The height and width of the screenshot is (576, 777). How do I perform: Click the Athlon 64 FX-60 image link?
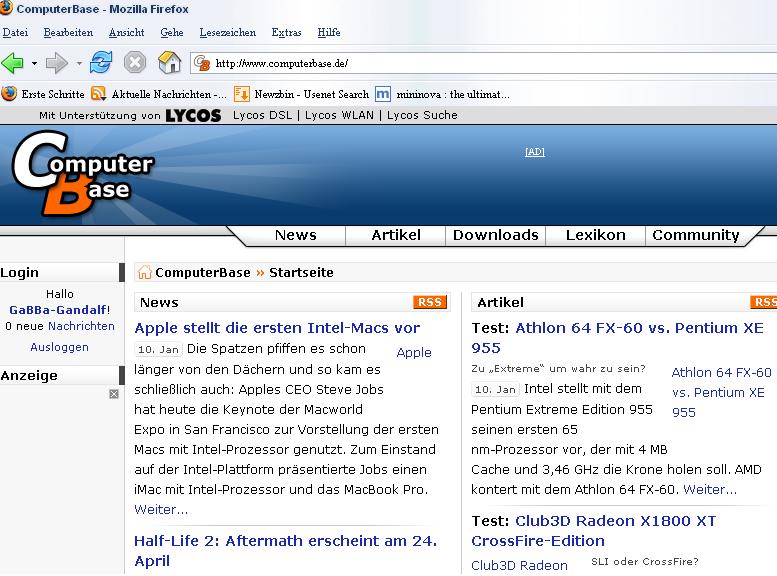click(722, 392)
